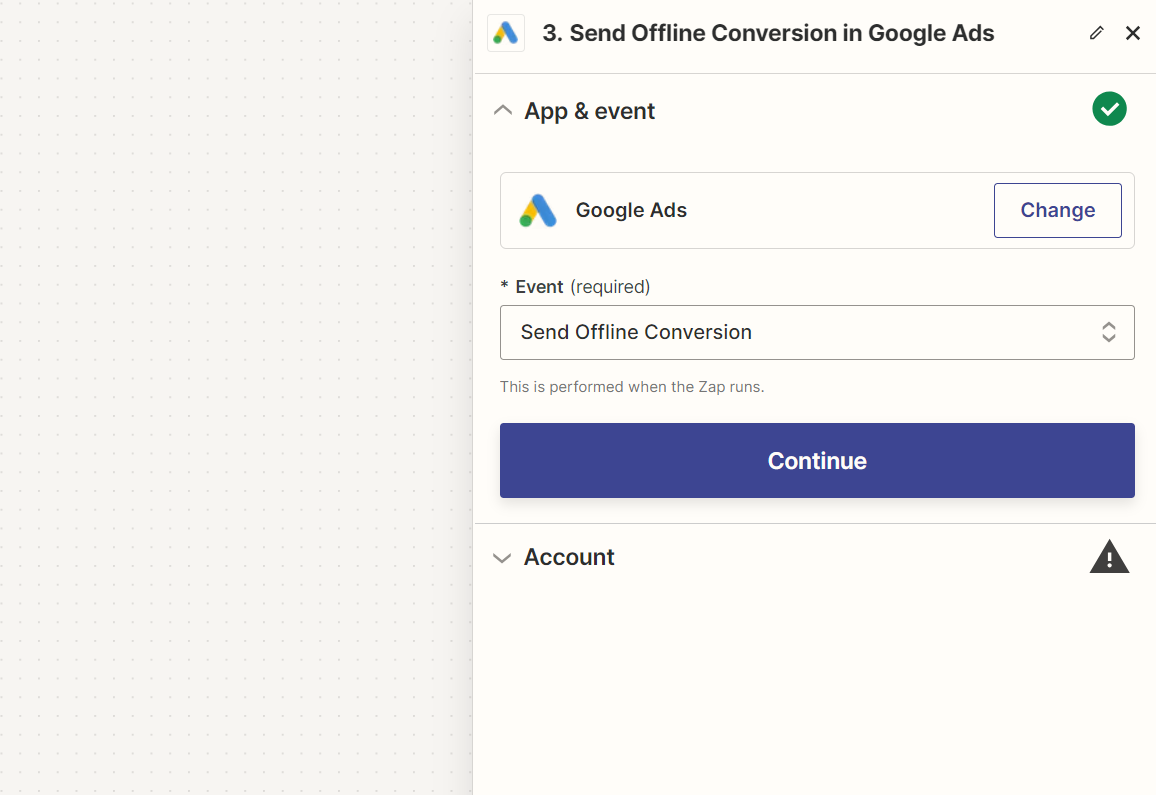The width and height of the screenshot is (1156, 795).
Task: Open the Account section heading
Action: click(x=569, y=557)
